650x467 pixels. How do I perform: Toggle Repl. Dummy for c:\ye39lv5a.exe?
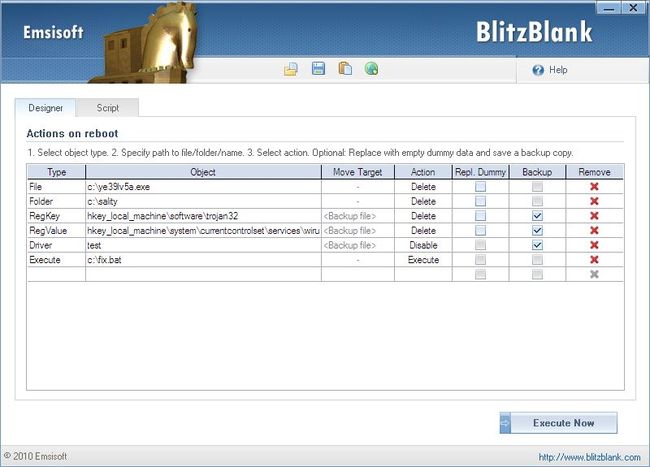pos(480,186)
